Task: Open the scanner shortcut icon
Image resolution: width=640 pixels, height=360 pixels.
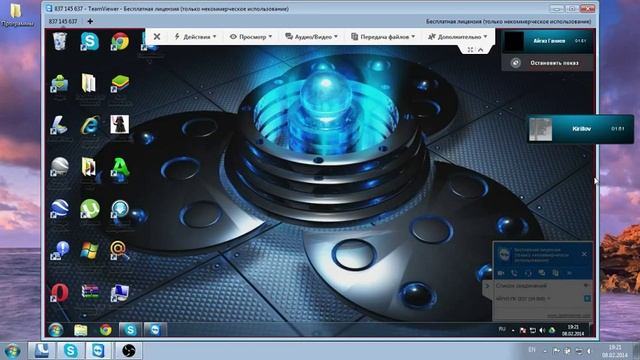Action: (x=60, y=124)
